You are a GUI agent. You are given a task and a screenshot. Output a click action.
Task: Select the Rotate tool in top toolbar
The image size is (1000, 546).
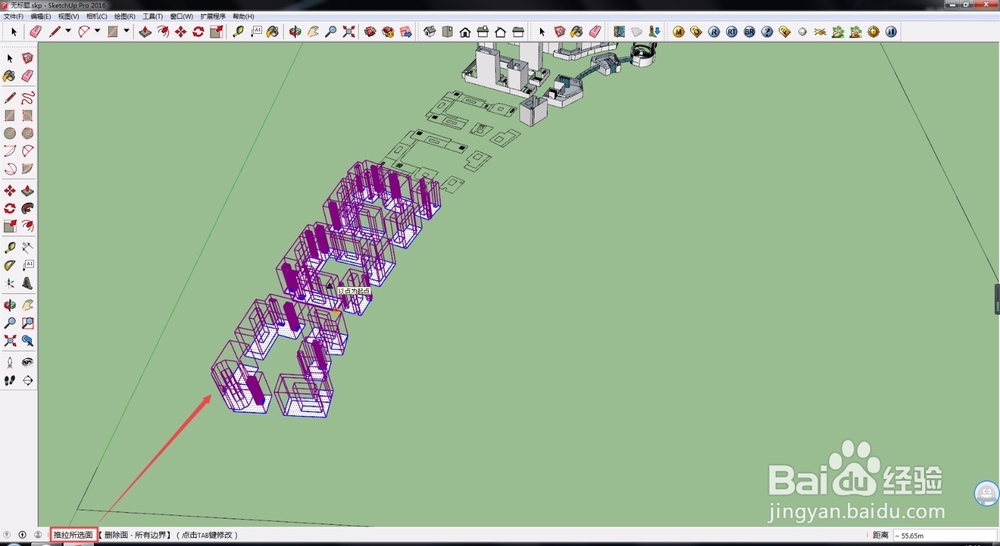tap(198, 31)
